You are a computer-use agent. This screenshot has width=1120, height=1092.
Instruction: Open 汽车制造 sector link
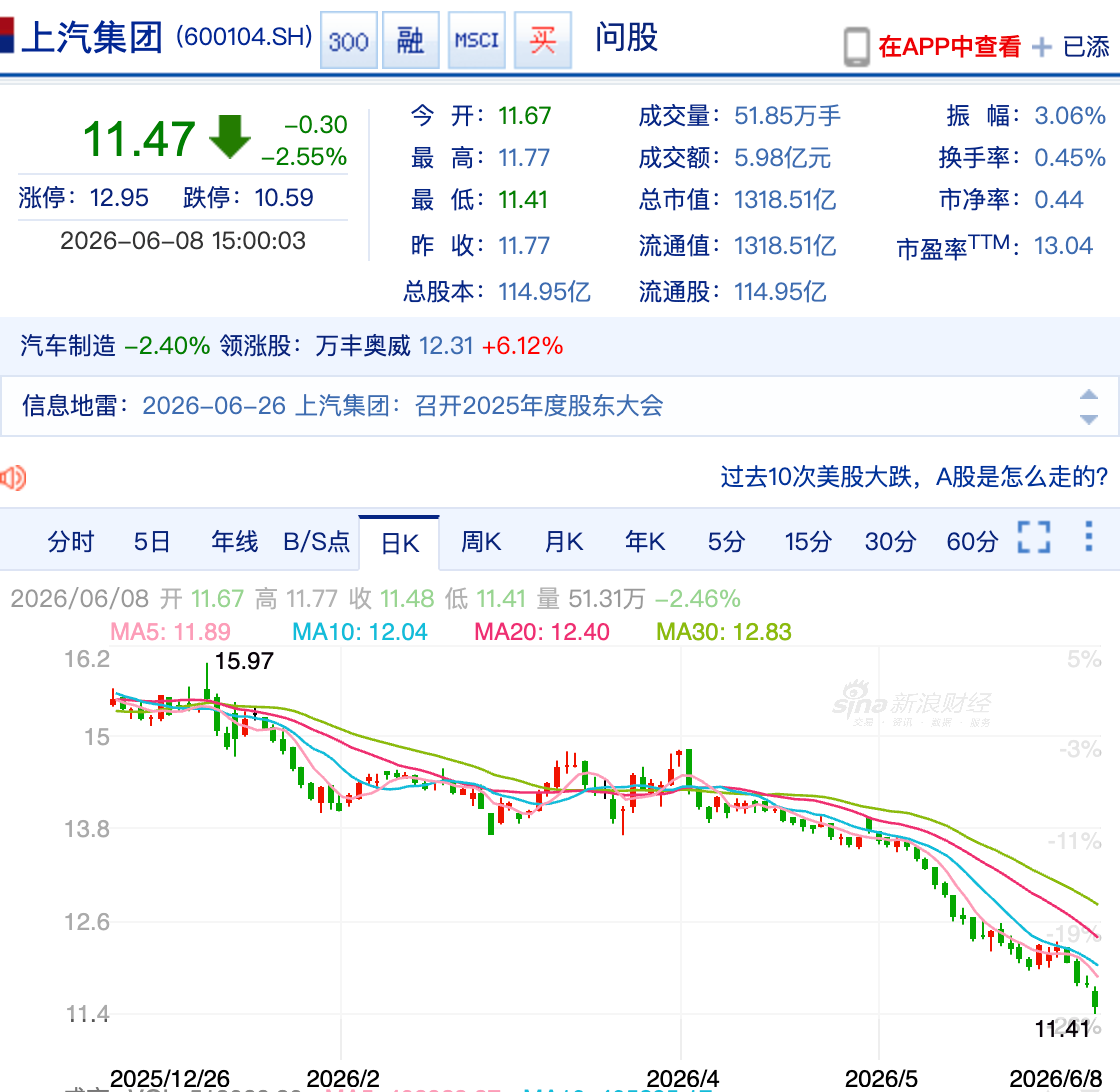click(x=68, y=346)
